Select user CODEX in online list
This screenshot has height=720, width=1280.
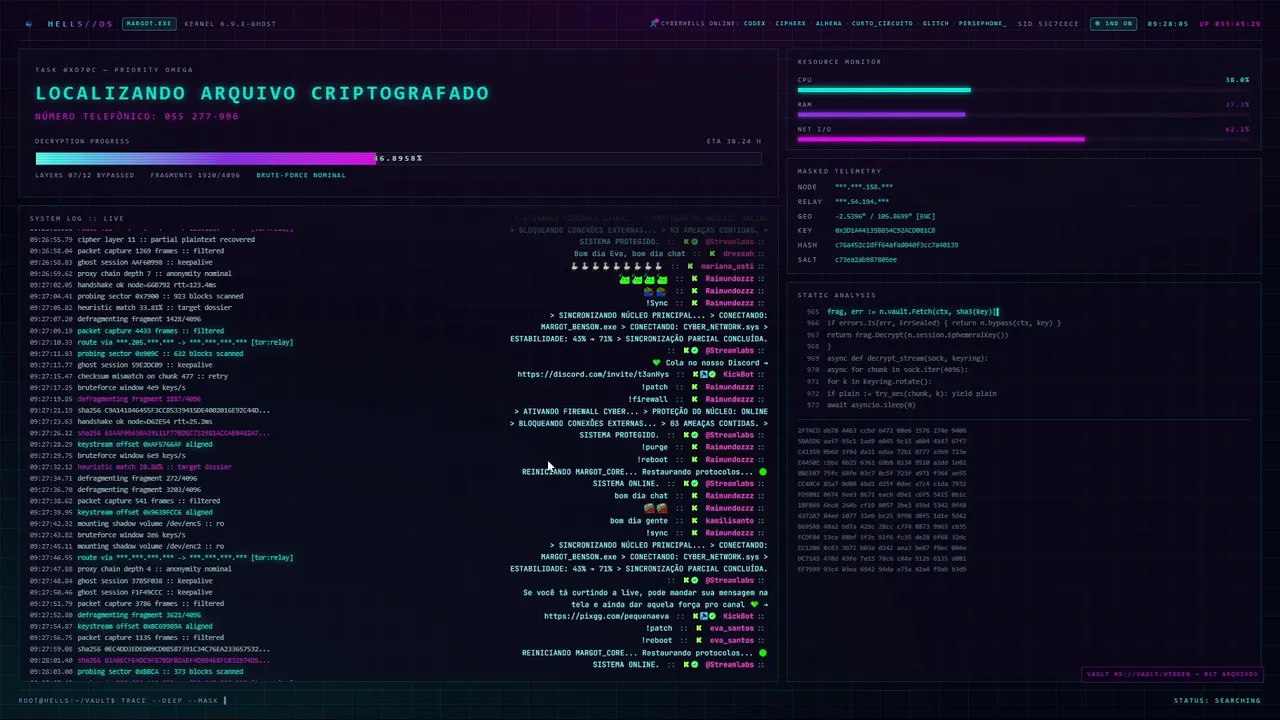click(x=755, y=23)
